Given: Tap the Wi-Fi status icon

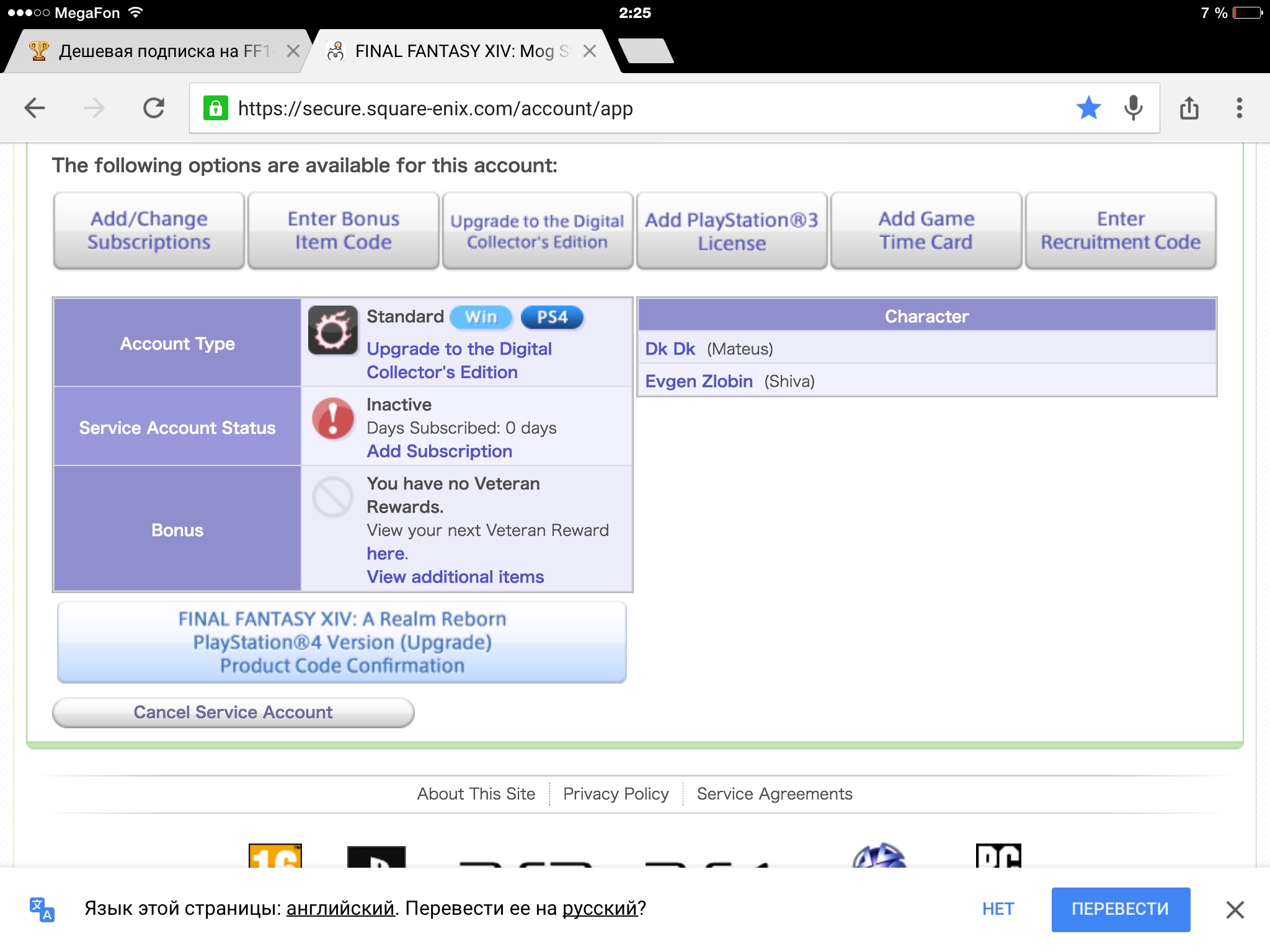Looking at the screenshot, I should point(135,12).
